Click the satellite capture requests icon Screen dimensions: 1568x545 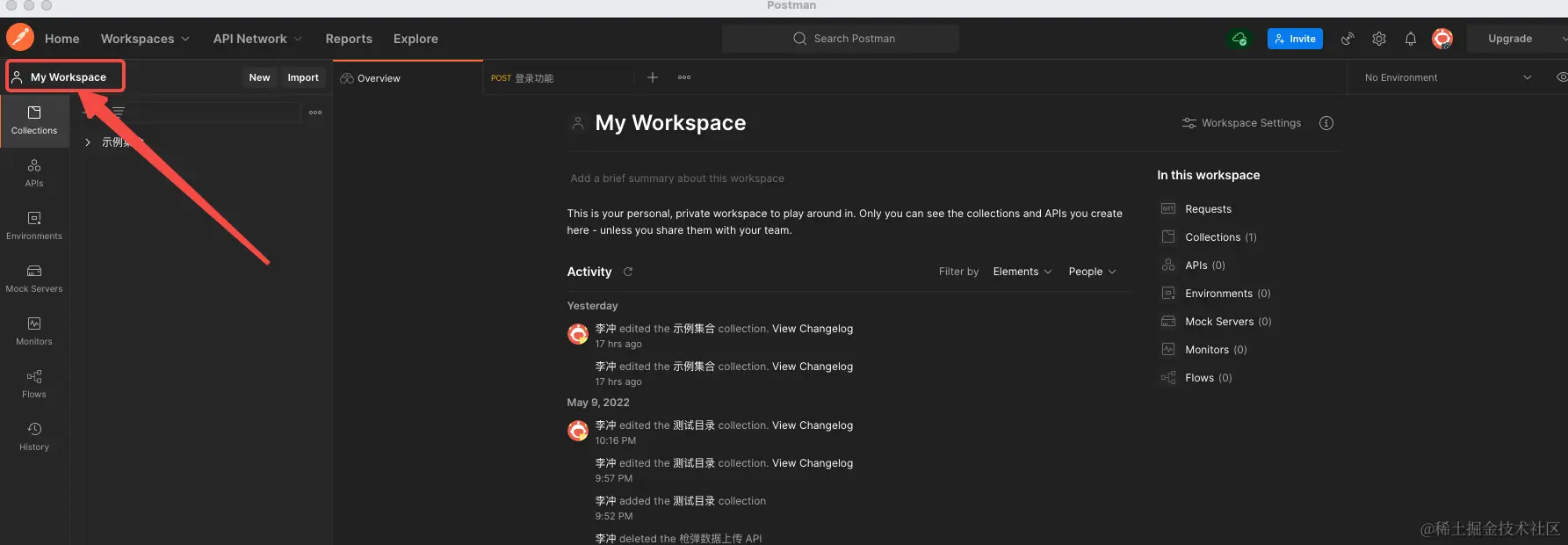[1347, 39]
